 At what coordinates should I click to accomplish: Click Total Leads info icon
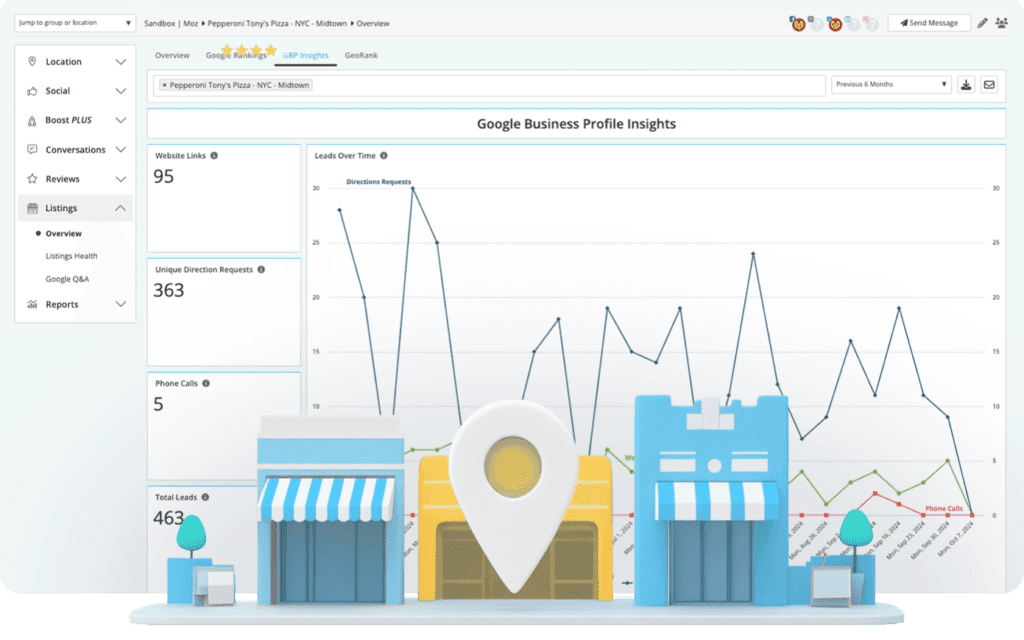coord(205,498)
